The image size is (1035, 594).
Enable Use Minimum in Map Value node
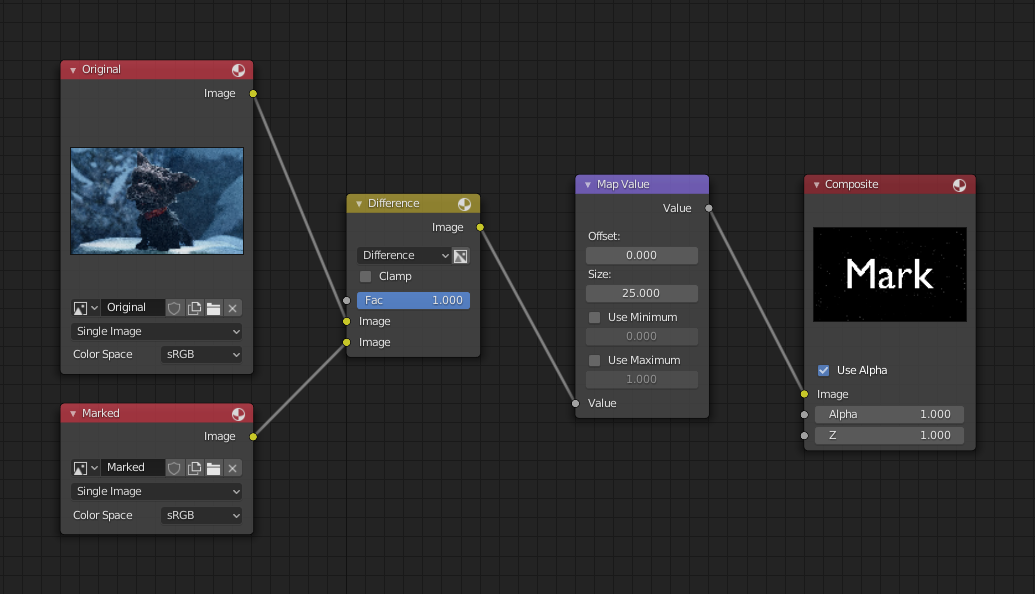pyautogui.click(x=595, y=317)
